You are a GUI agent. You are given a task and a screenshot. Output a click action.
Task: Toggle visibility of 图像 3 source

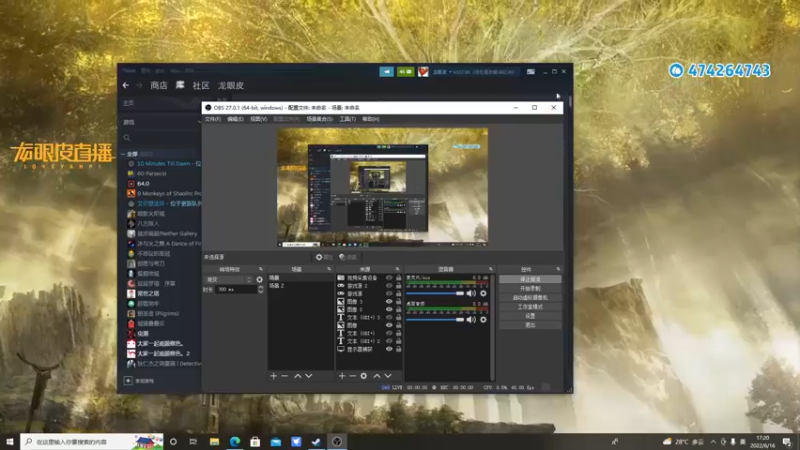coord(389,302)
